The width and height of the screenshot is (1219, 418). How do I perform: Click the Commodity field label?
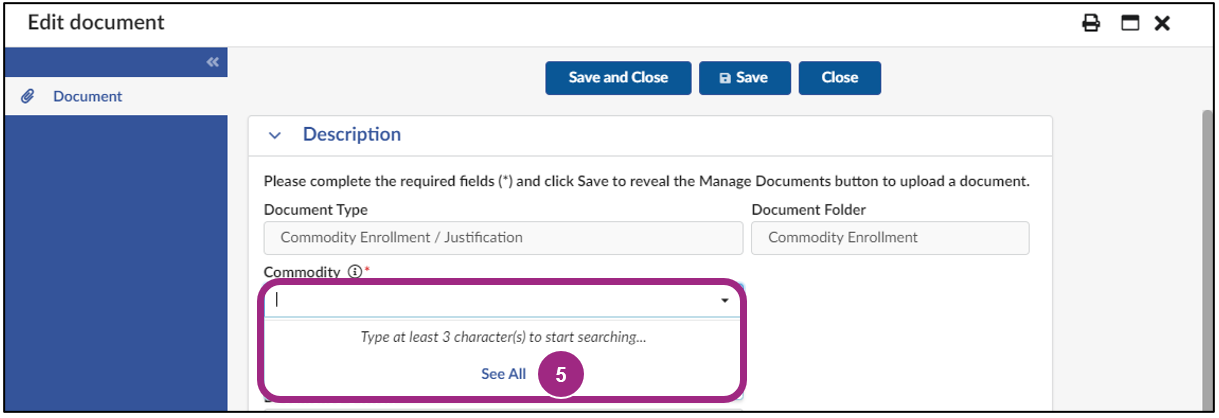coord(302,272)
